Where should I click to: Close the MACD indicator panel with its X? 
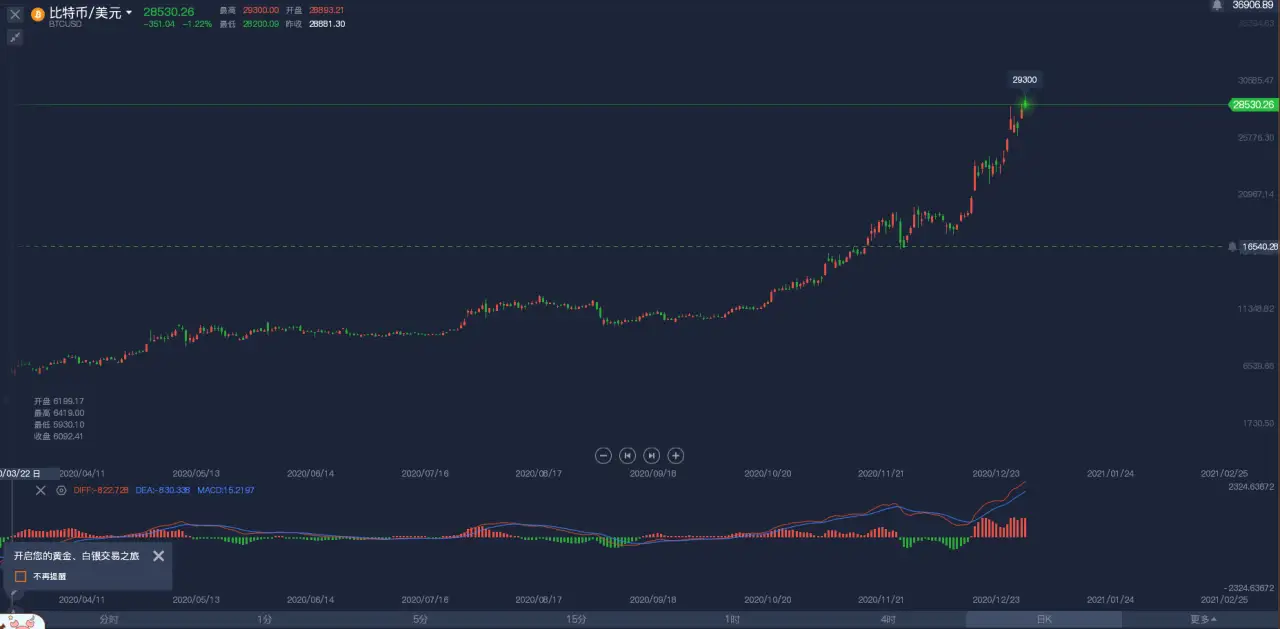point(41,490)
